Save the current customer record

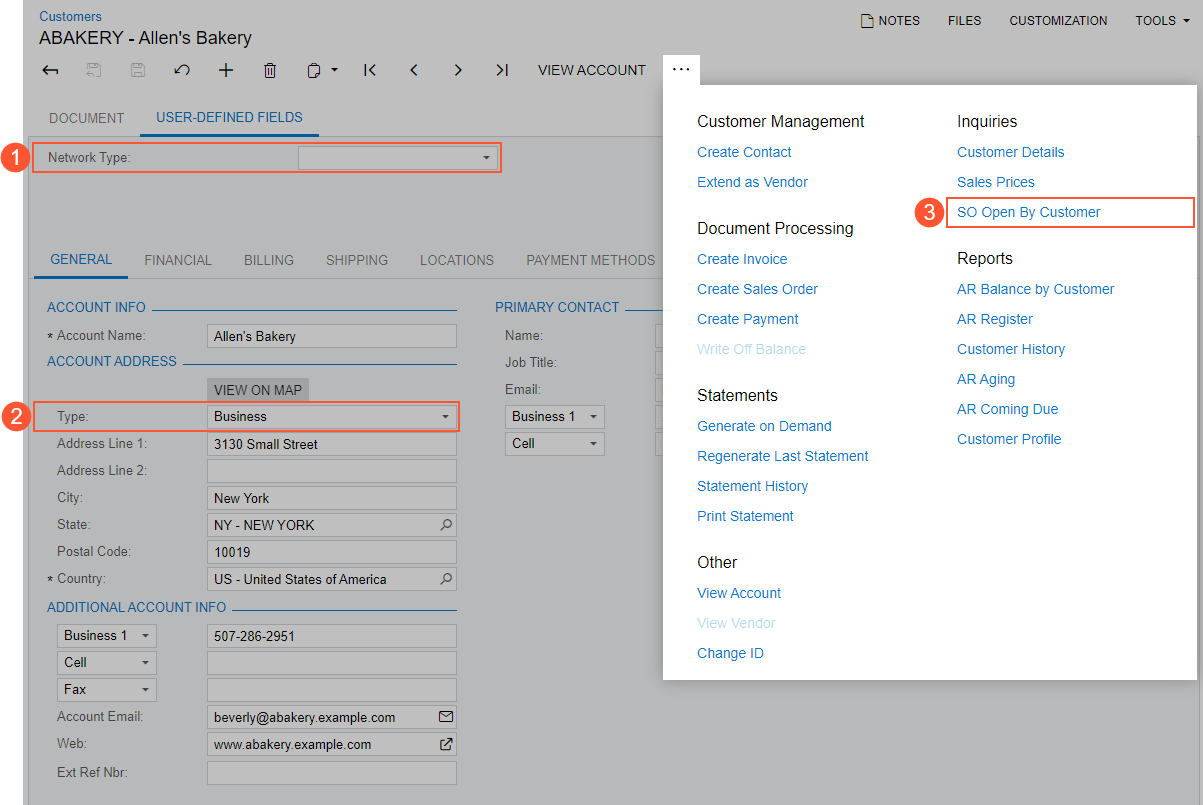click(137, 70)
